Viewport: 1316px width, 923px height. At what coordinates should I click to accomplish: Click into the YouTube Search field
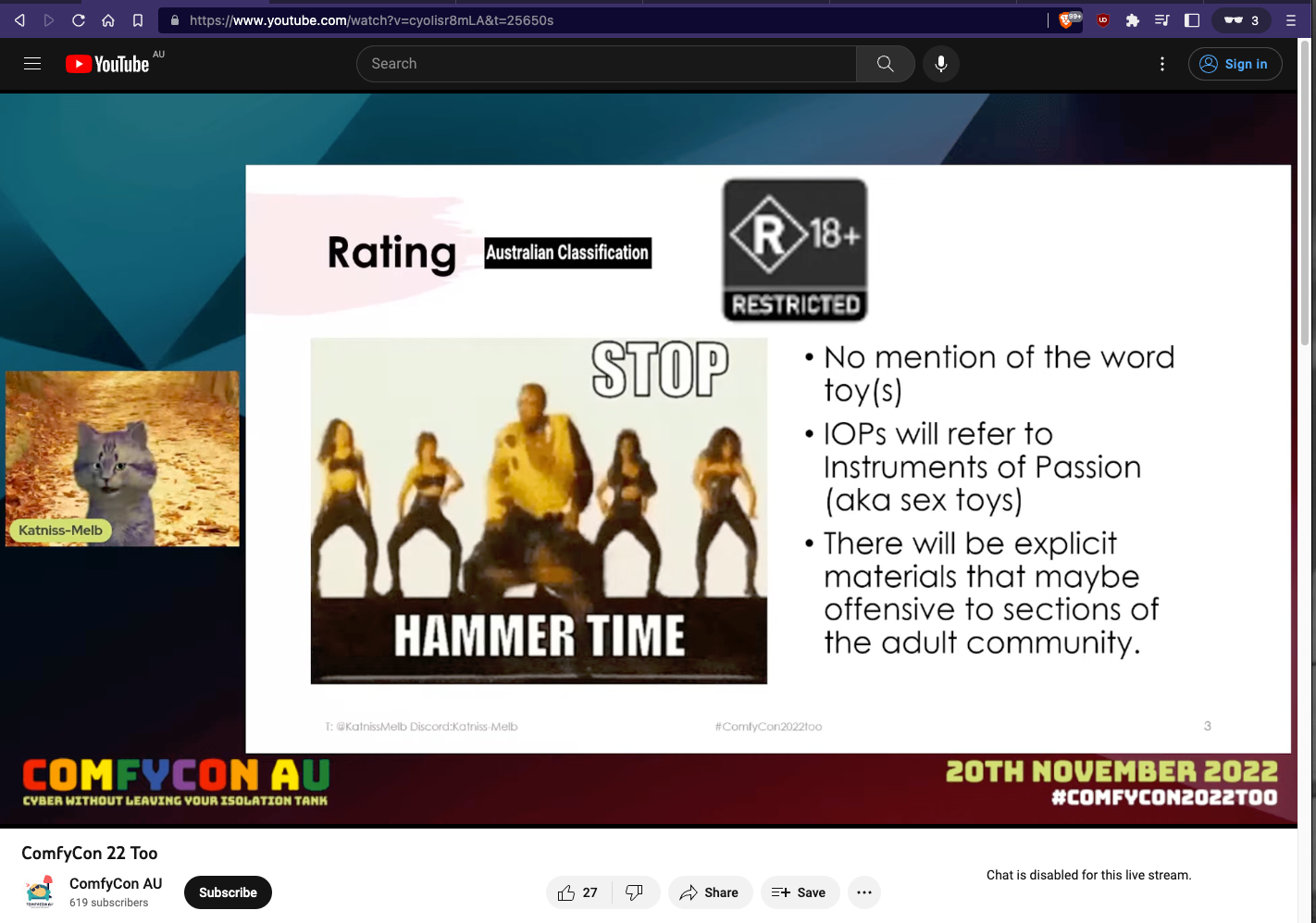coord(606,64)
